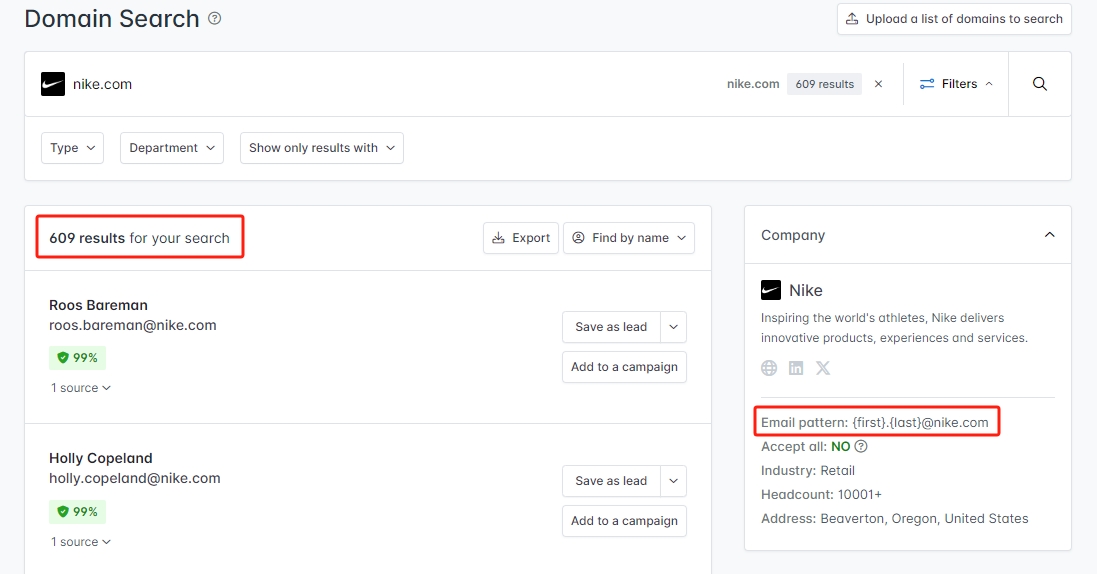The image size is (1097, 574).
Task: Click the Nike logo in search bar
Action: [x=52, y=84]
